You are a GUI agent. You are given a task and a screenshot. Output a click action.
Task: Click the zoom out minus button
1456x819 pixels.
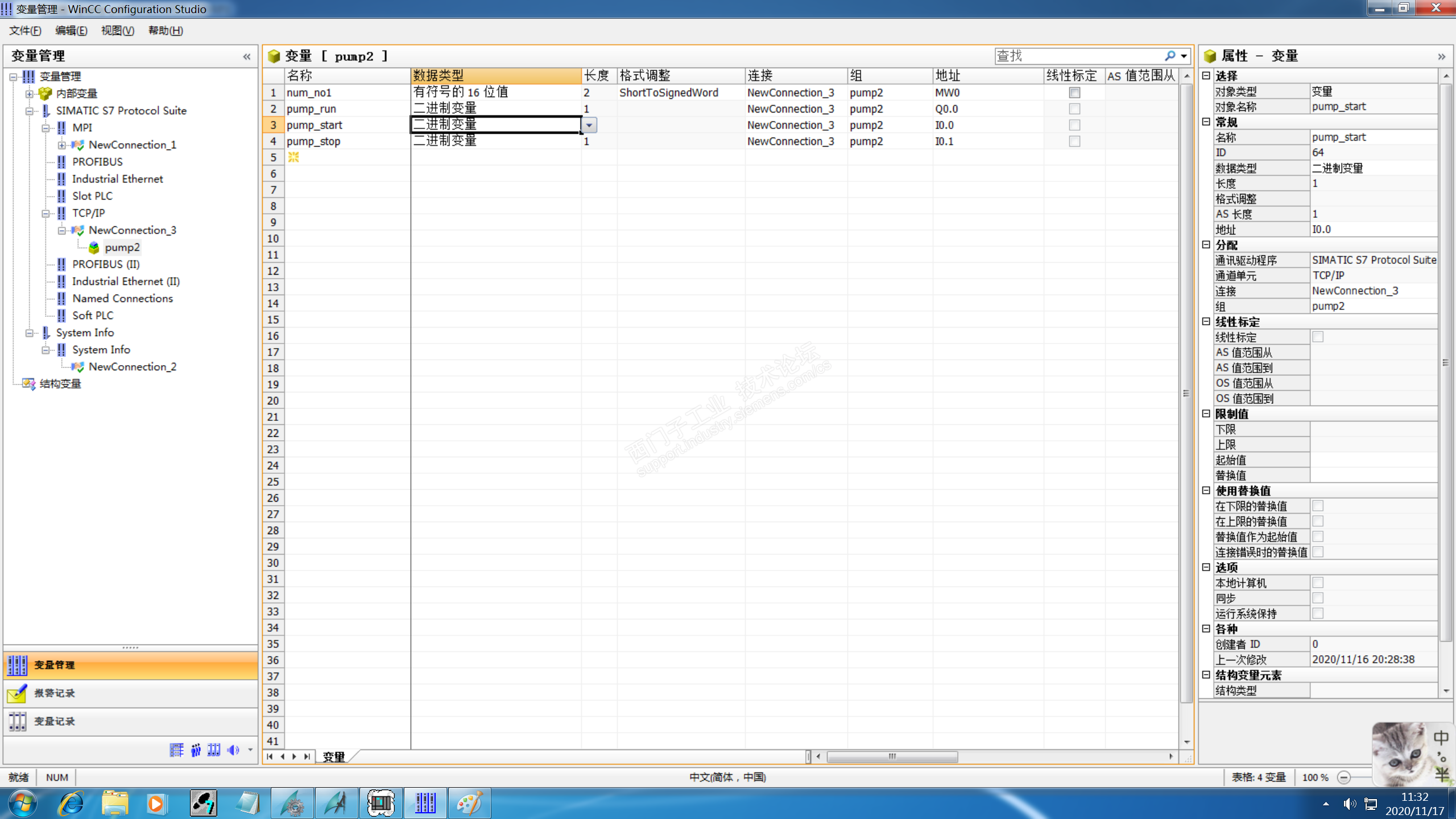tap(1344, 777)
